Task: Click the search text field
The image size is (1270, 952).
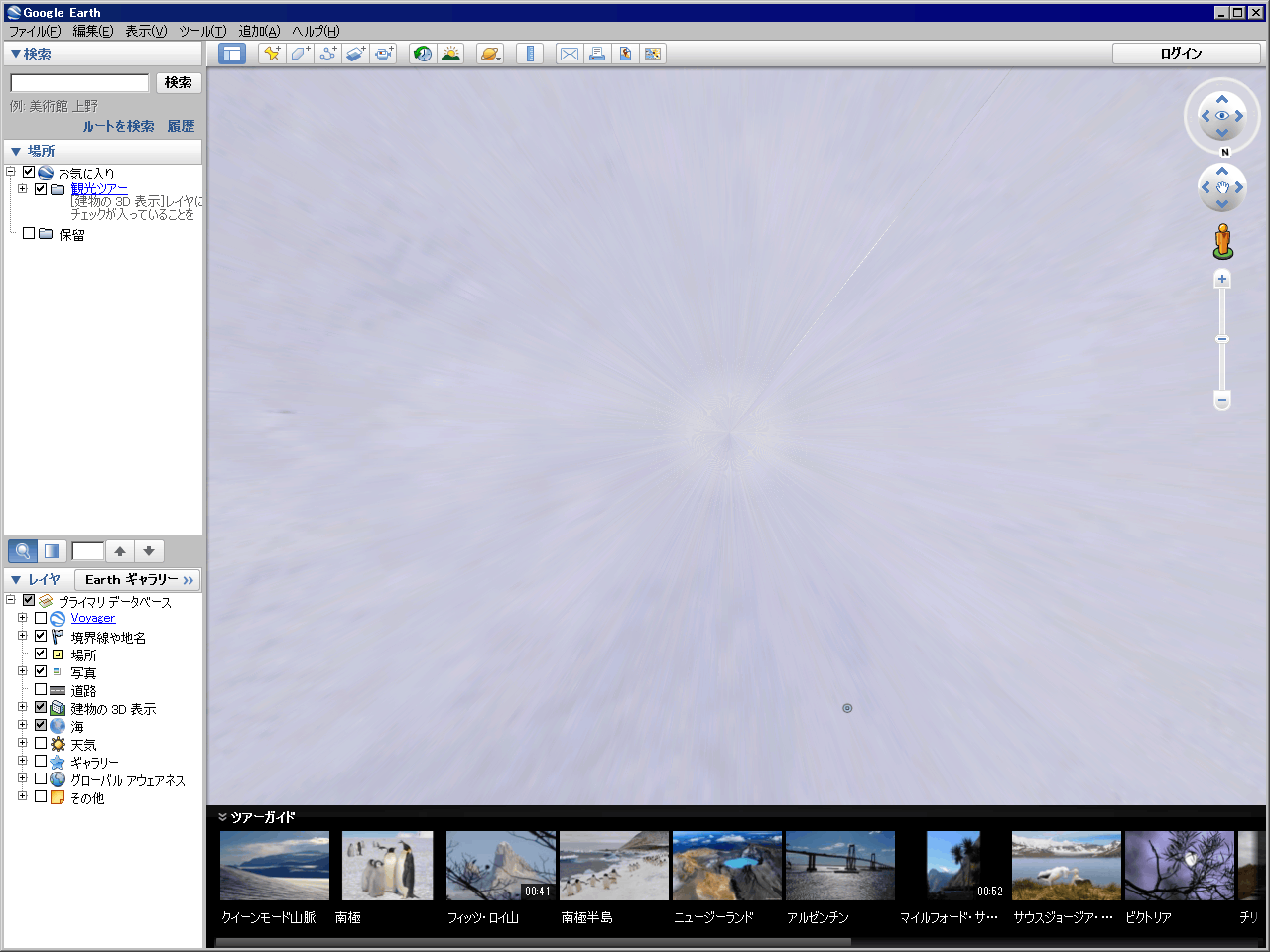Action: (x=79, y=83)
